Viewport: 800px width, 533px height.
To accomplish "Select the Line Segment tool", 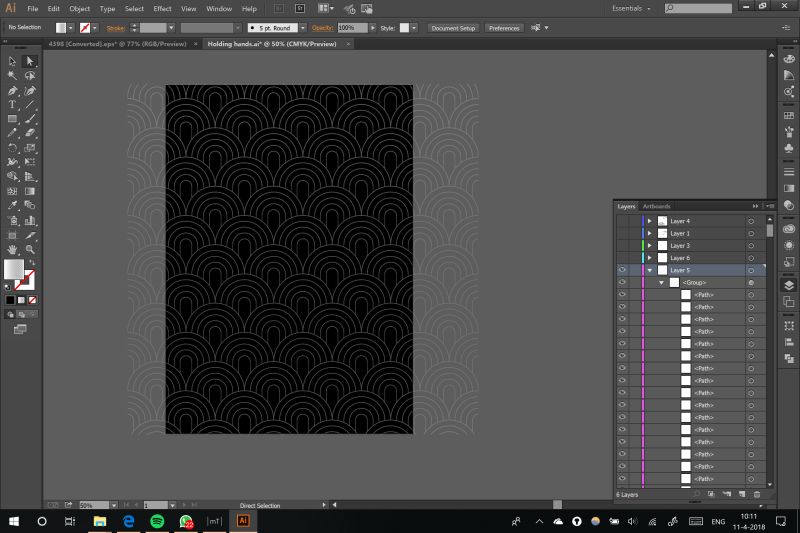I will [x=30, y=105].
